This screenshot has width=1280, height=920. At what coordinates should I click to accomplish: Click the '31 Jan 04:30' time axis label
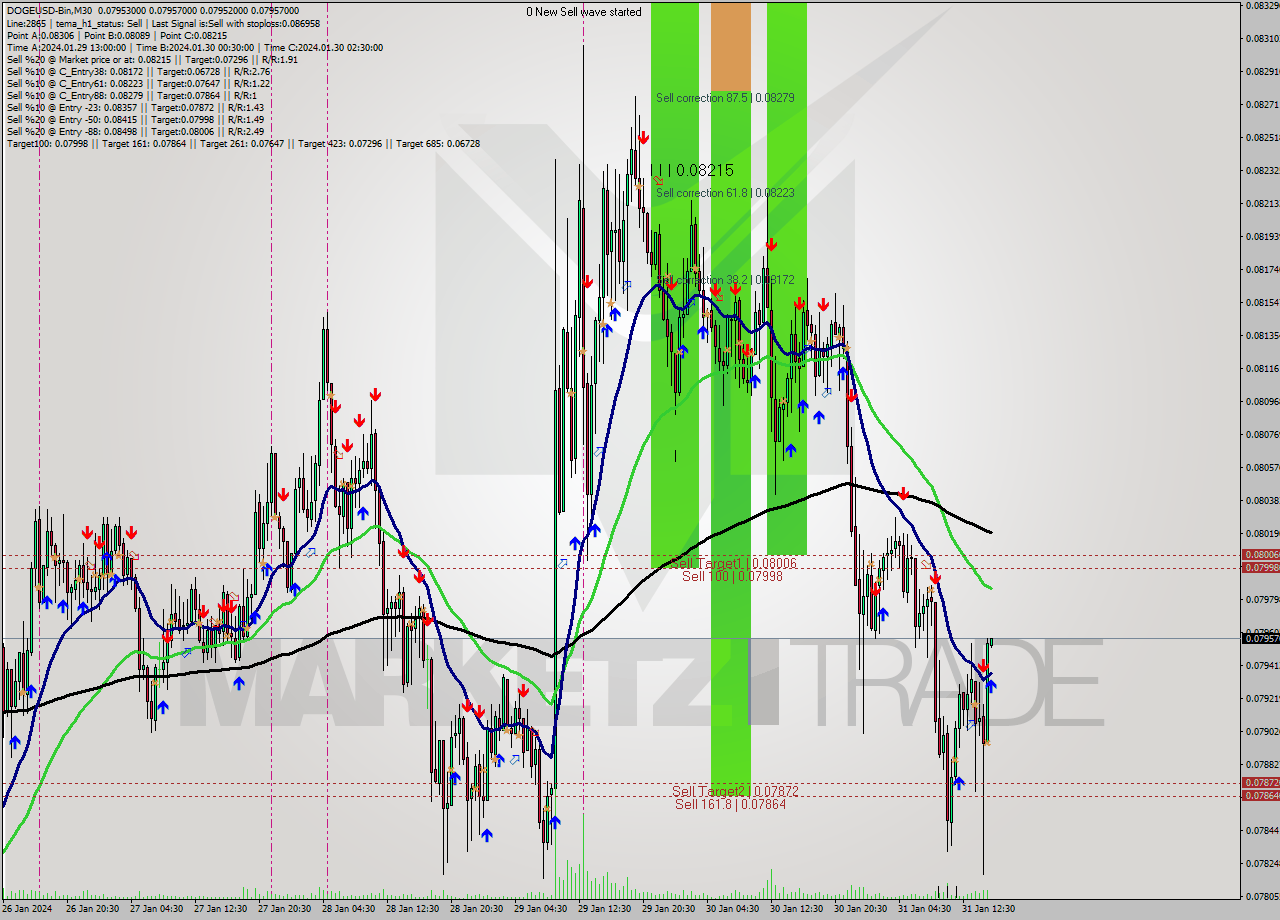pos(924,909)
